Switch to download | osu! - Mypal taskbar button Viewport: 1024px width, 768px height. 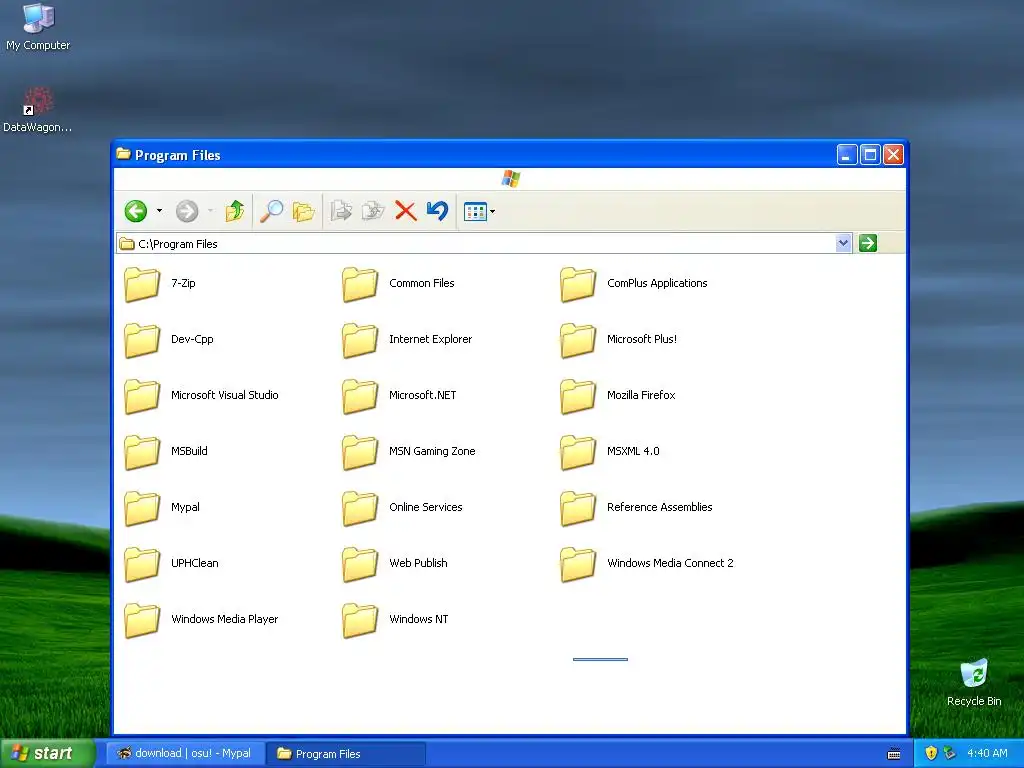tap(185, 753)
